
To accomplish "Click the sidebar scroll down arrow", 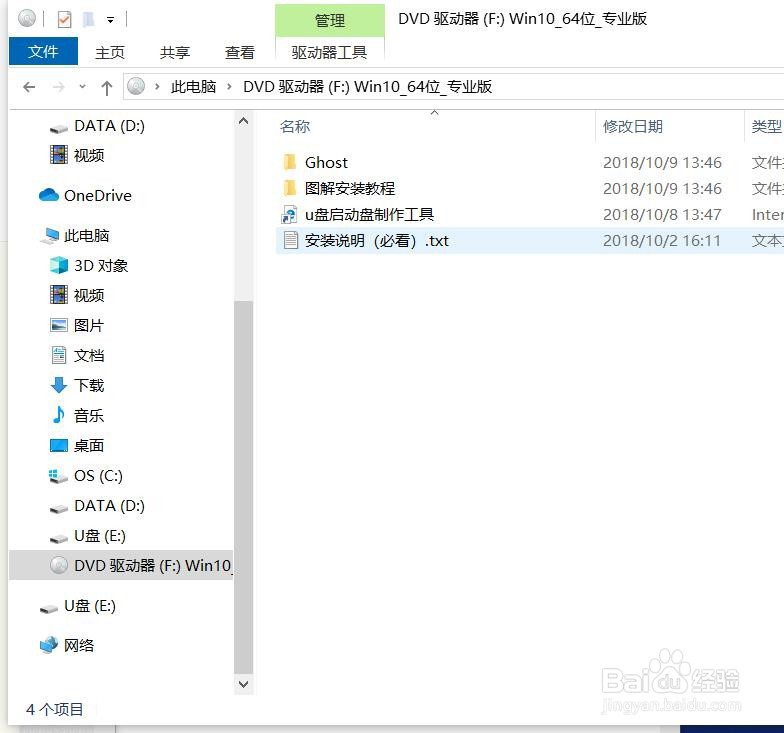I will click(x=244, y=684).
